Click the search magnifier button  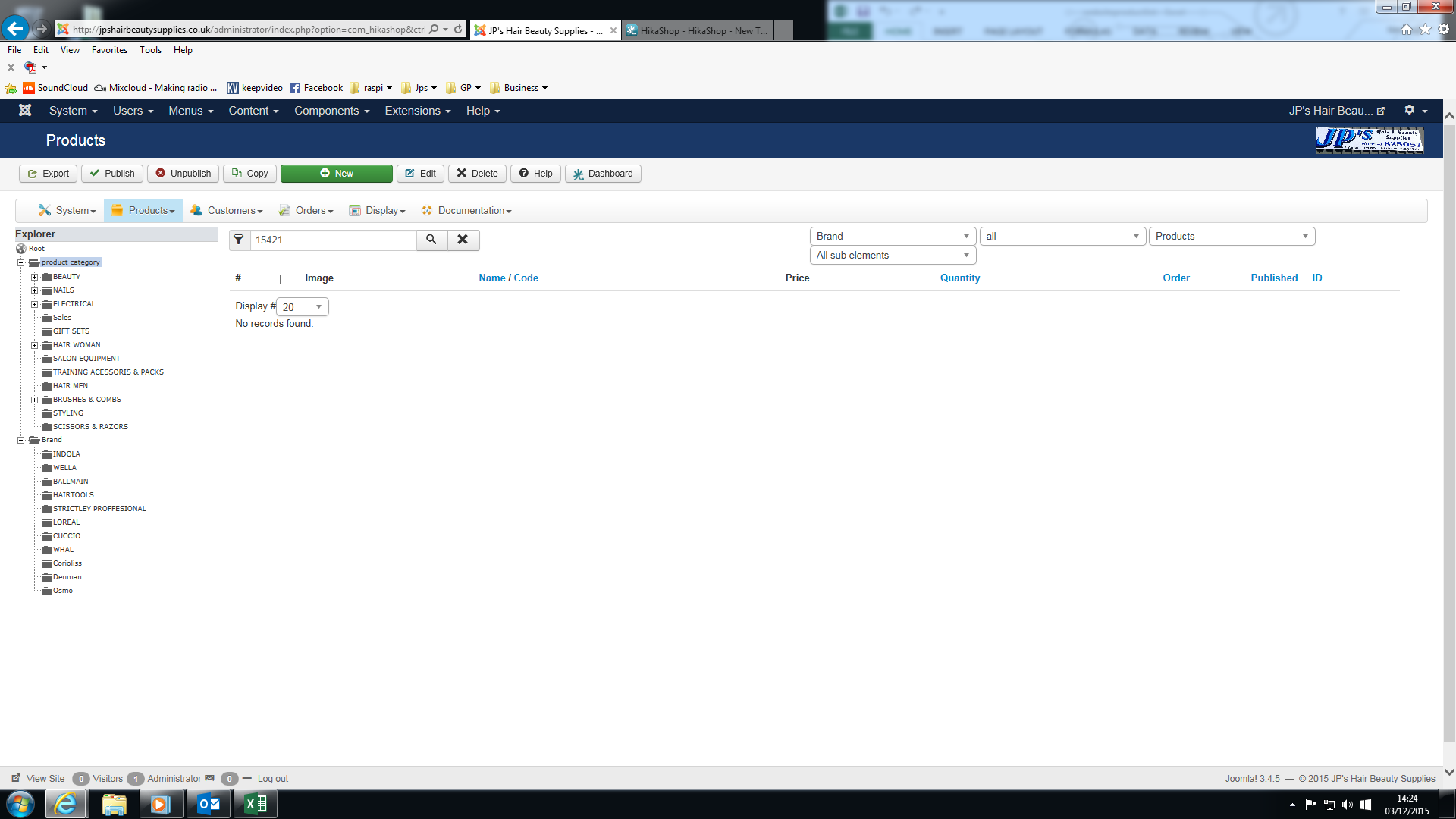point(431,240)
